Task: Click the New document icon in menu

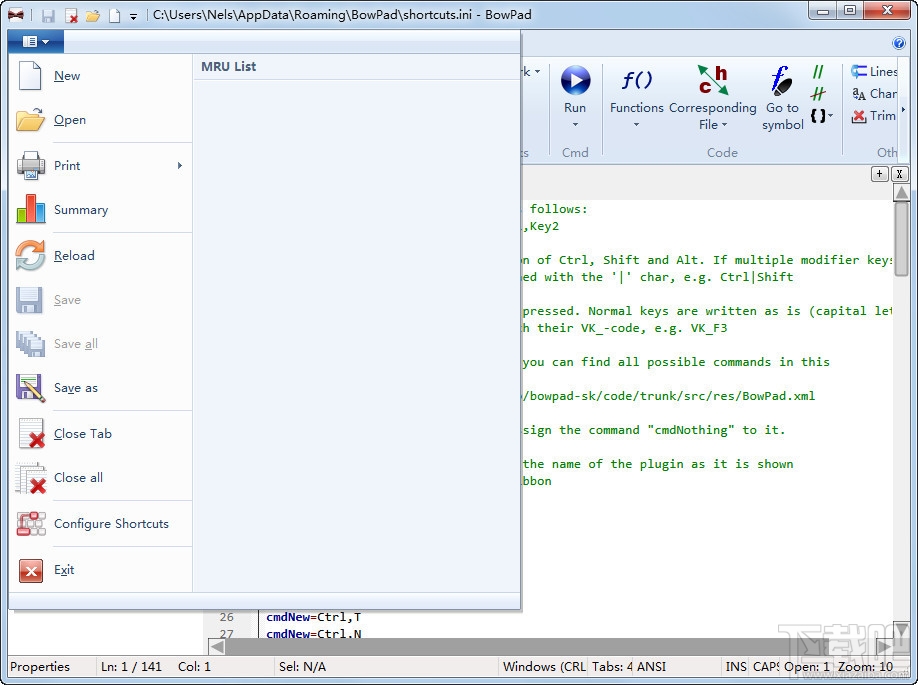Action: pos(30,76)
